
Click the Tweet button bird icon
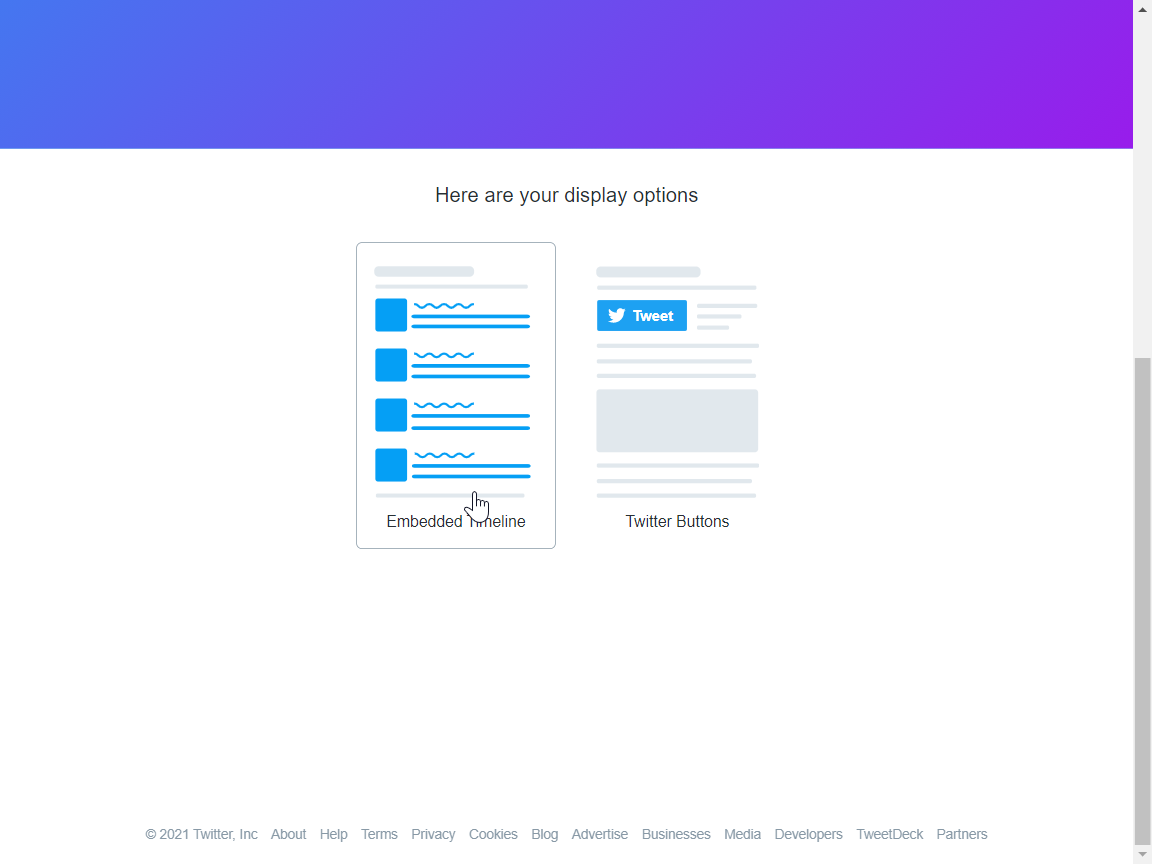pos(617,316)
